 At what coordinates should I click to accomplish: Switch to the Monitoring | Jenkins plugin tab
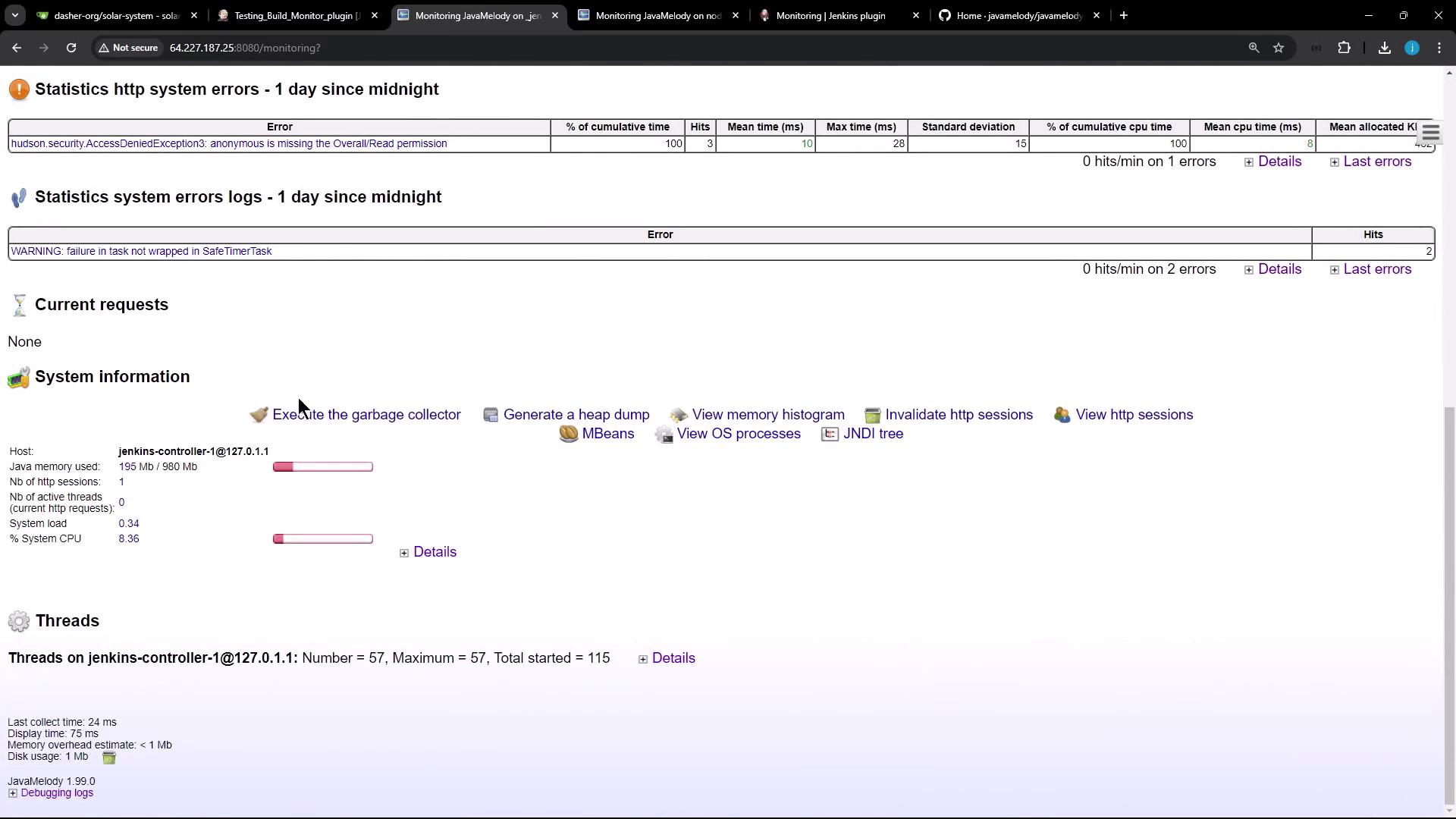click(x=830, y=15)
